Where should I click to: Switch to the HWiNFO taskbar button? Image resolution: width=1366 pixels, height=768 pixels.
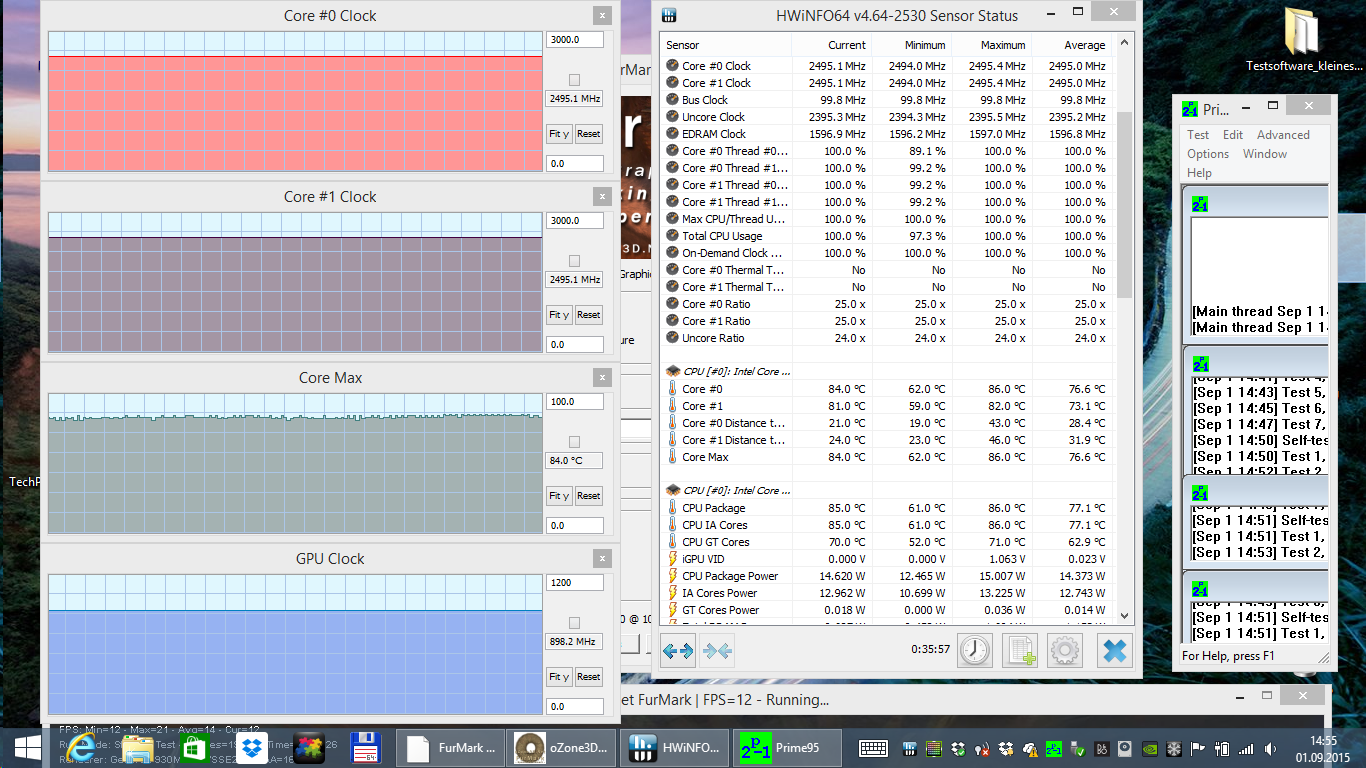pos(675,748)
